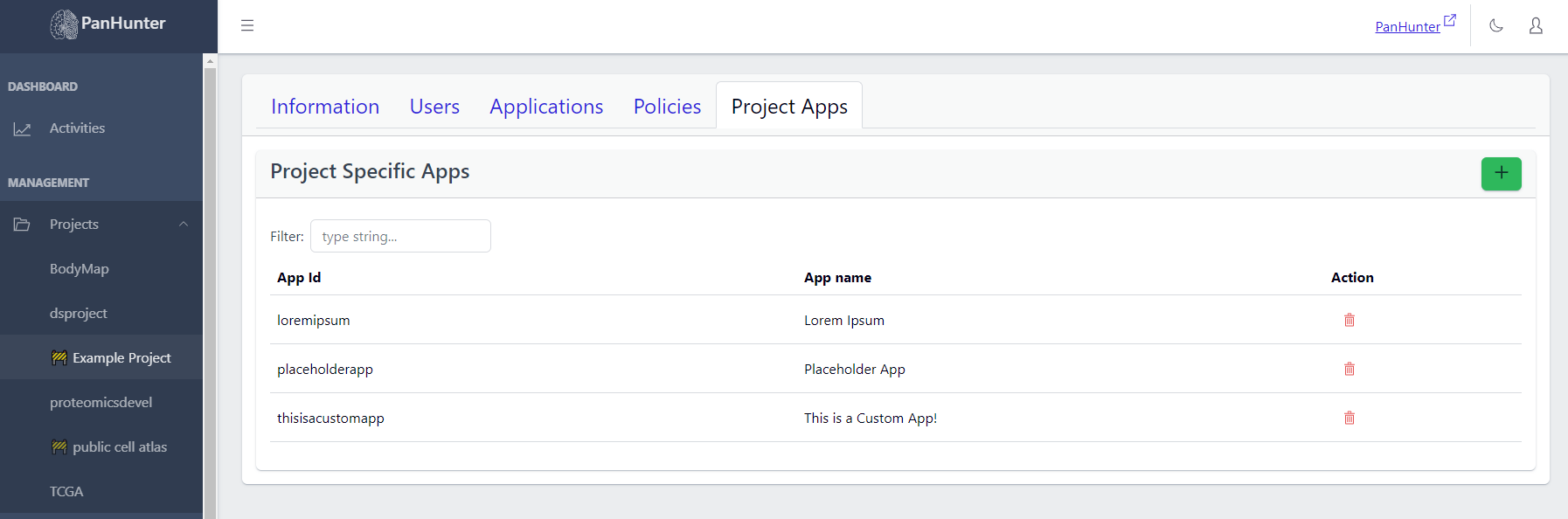Open the Users tab
This screenshot has height=519, width=1568.
click(x=434, y=107)
